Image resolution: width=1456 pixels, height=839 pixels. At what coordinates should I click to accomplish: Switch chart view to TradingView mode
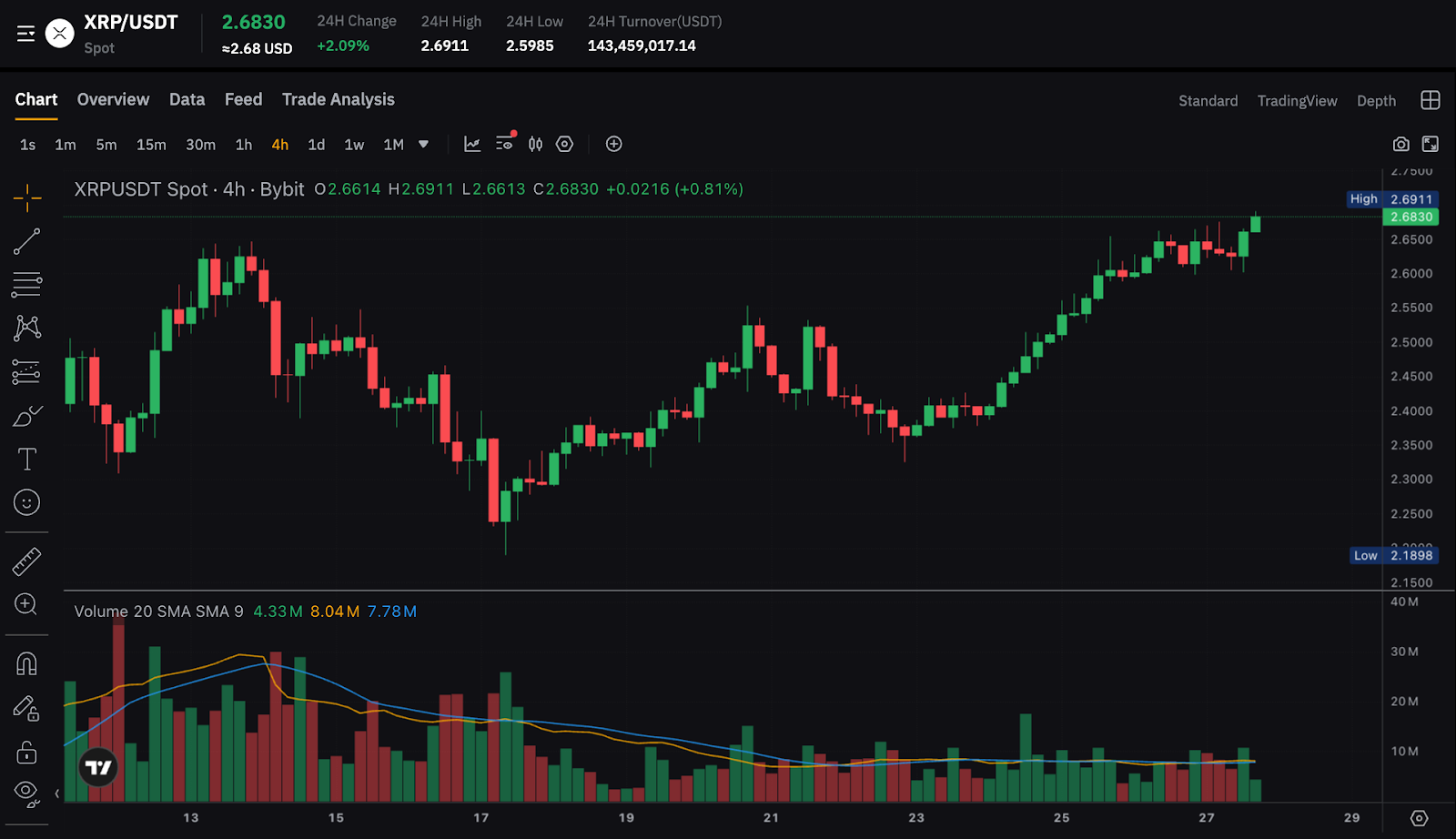click(x=1298, y=100)
